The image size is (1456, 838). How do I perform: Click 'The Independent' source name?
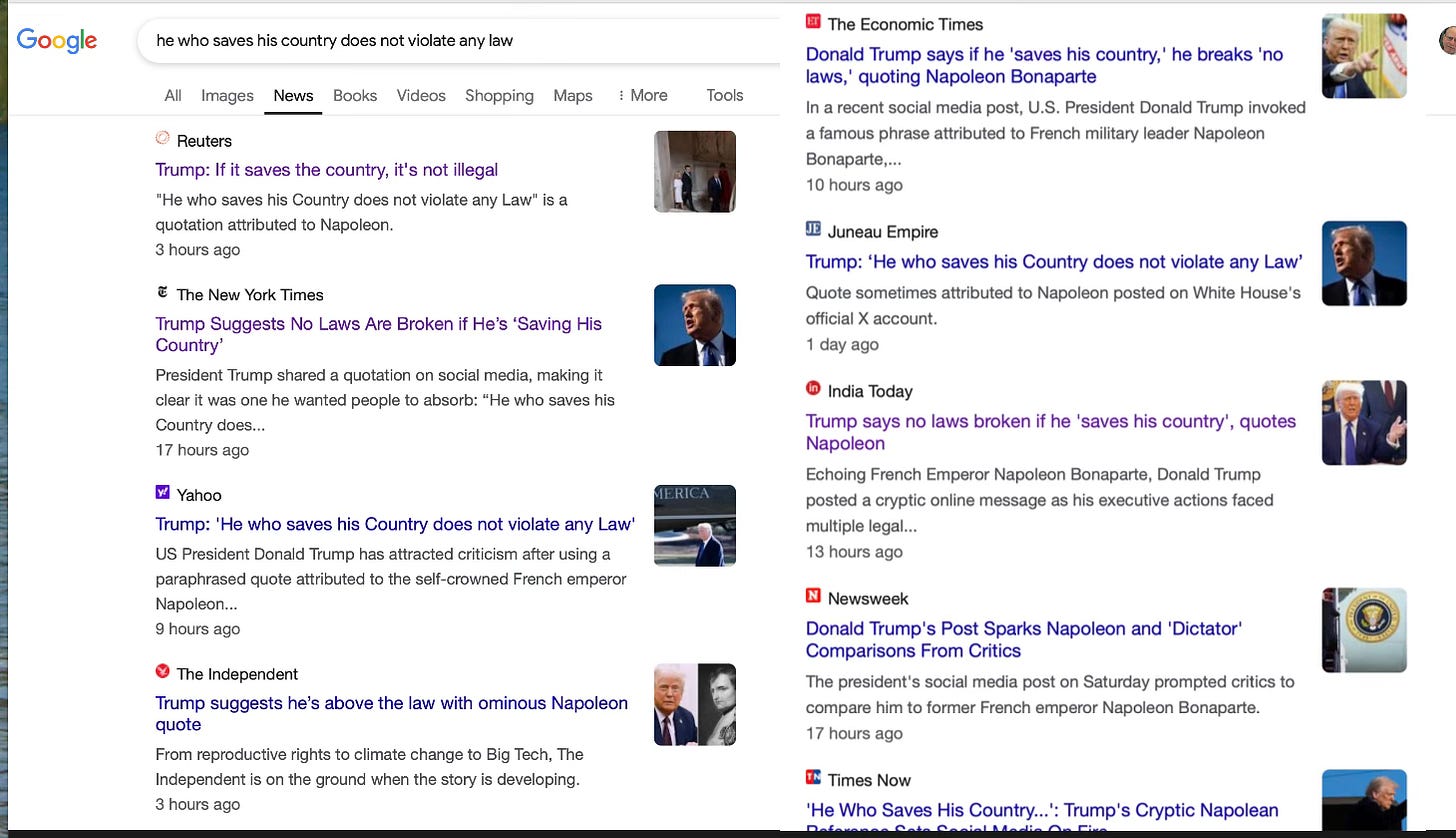237,674
